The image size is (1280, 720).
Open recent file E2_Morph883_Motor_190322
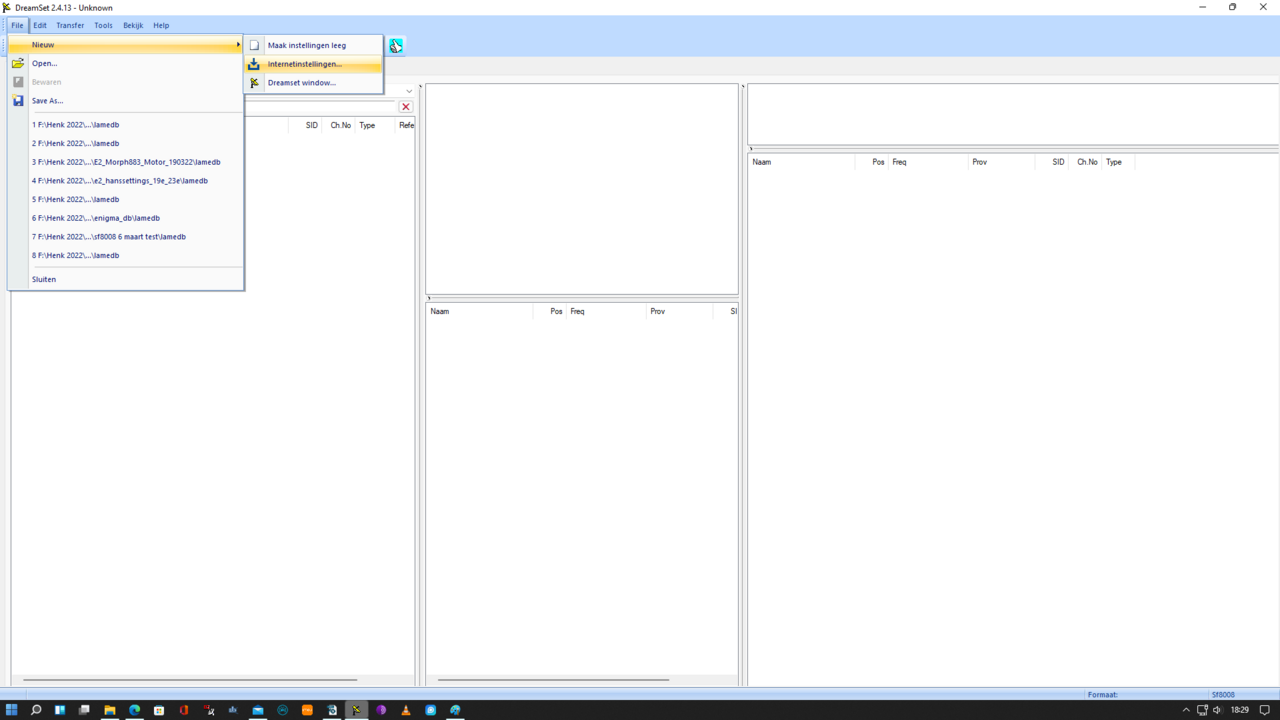[x=126, y=162]
